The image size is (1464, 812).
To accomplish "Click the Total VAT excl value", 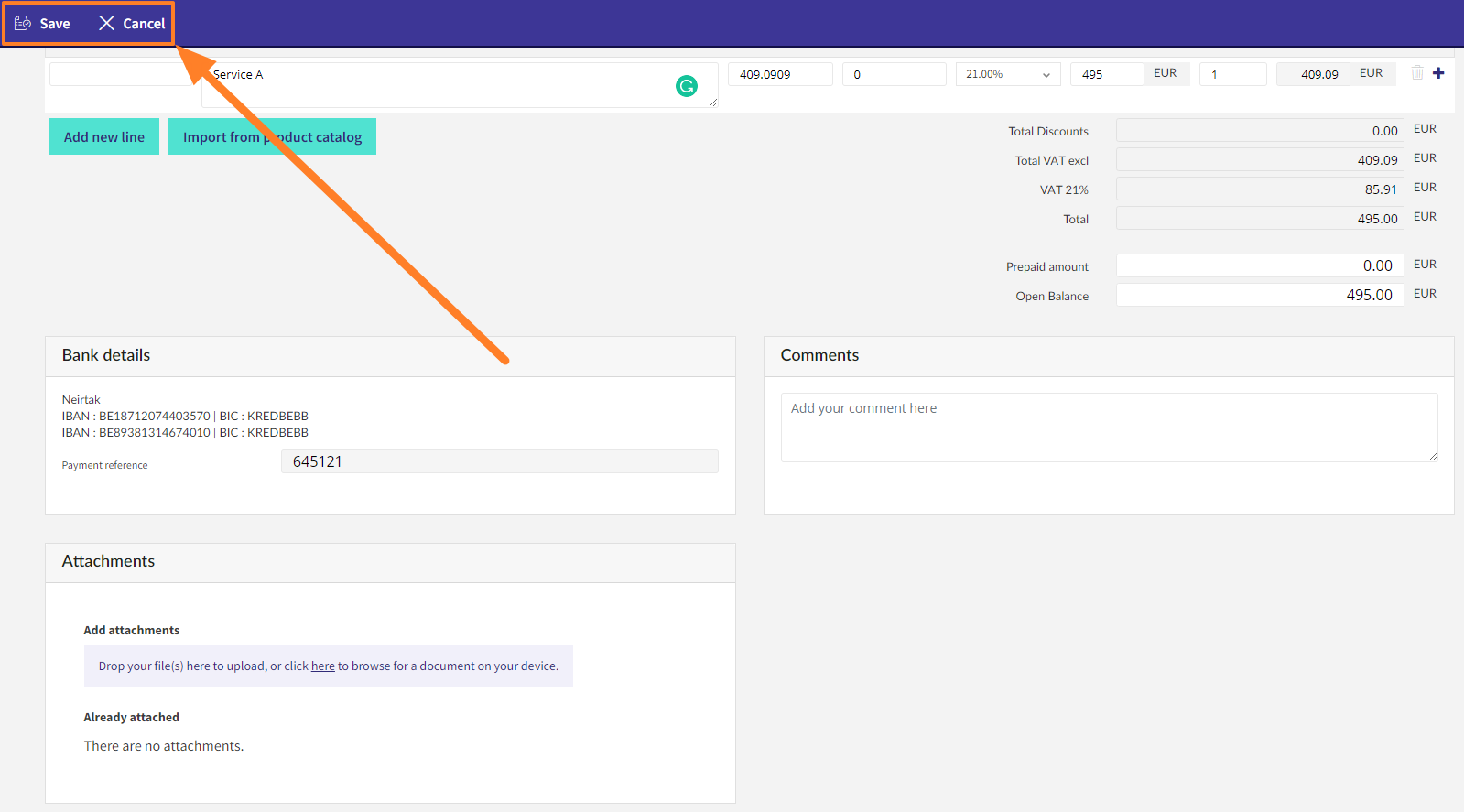I will coord(1260,159).
